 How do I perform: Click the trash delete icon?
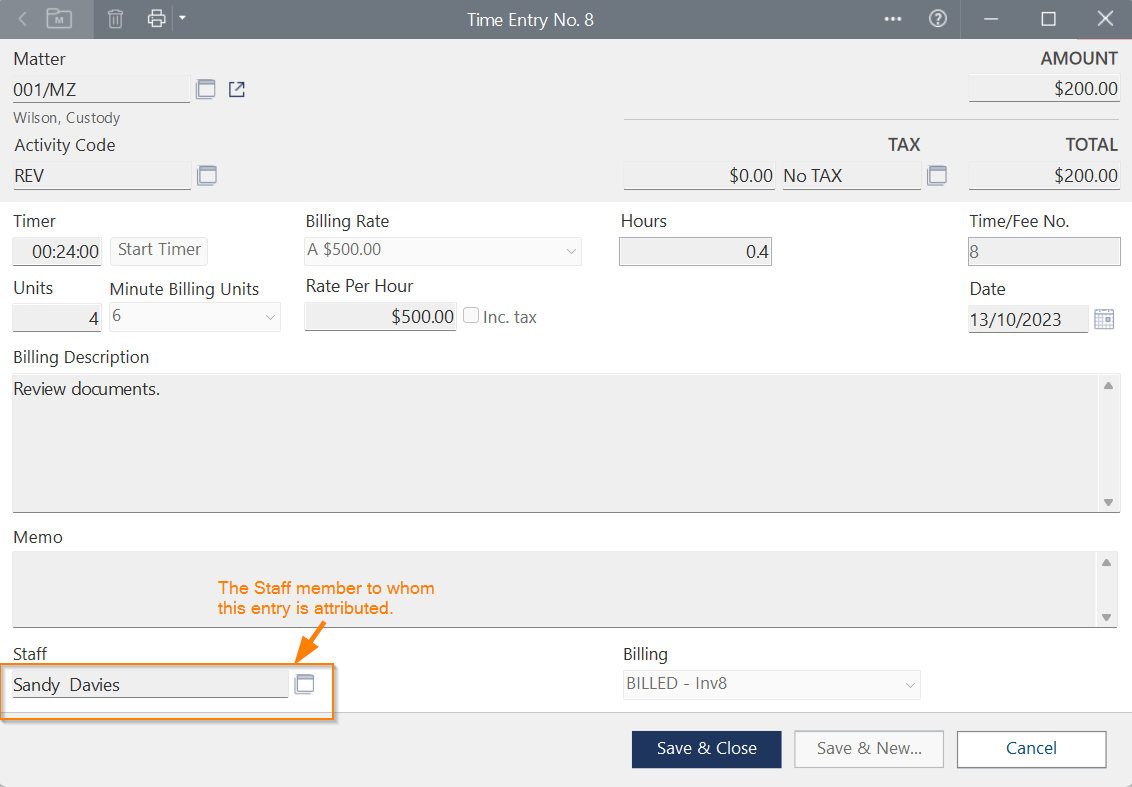tap(116, 19)
